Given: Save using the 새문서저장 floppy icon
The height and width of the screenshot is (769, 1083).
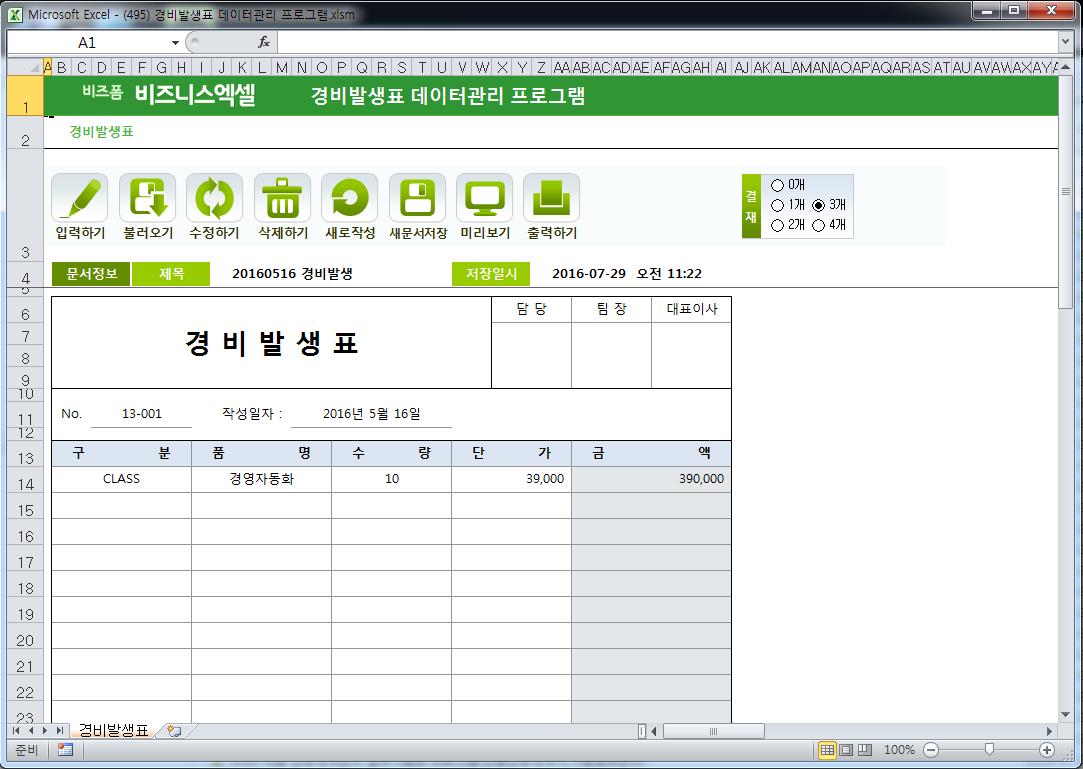Looking at the screenshot, I should click(x=417, y=198).
